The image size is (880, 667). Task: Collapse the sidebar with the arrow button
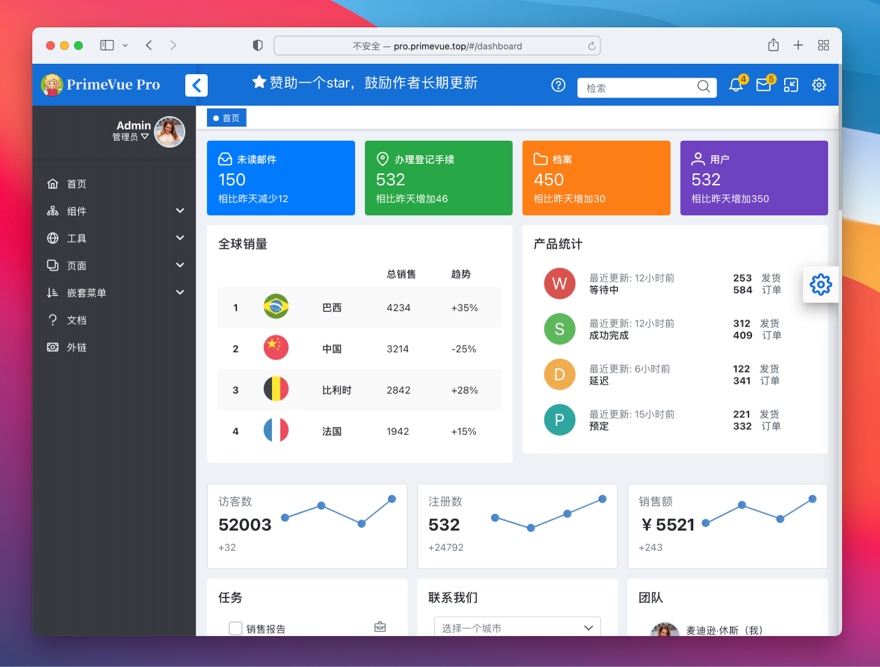(x=197, y=85)
